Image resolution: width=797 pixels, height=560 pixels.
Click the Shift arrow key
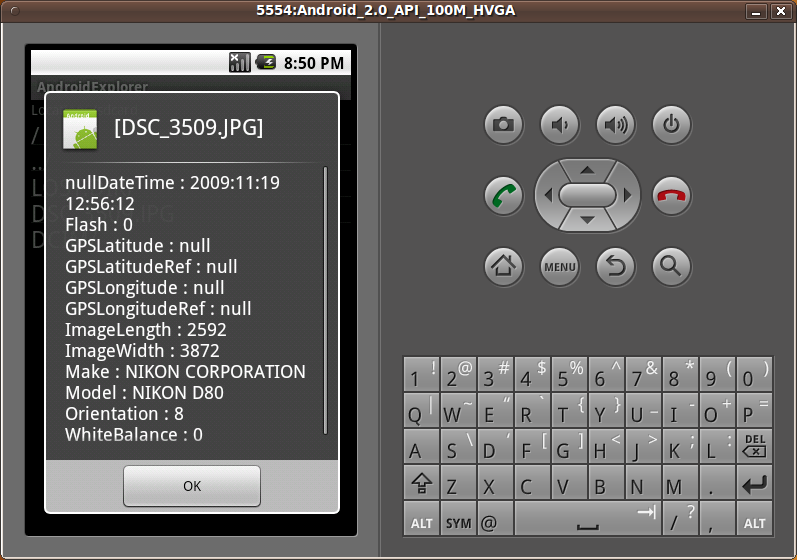coord(421,483)
